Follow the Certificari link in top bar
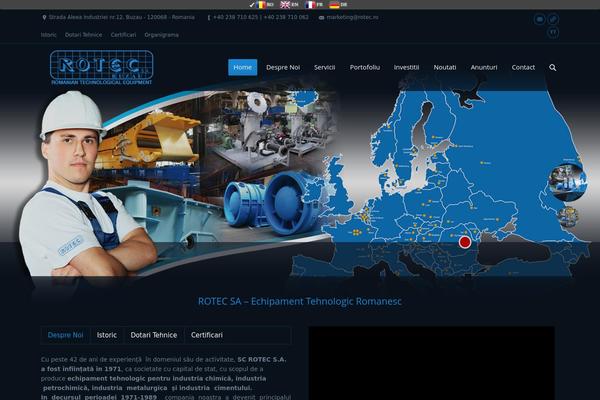 pos(123,35)
